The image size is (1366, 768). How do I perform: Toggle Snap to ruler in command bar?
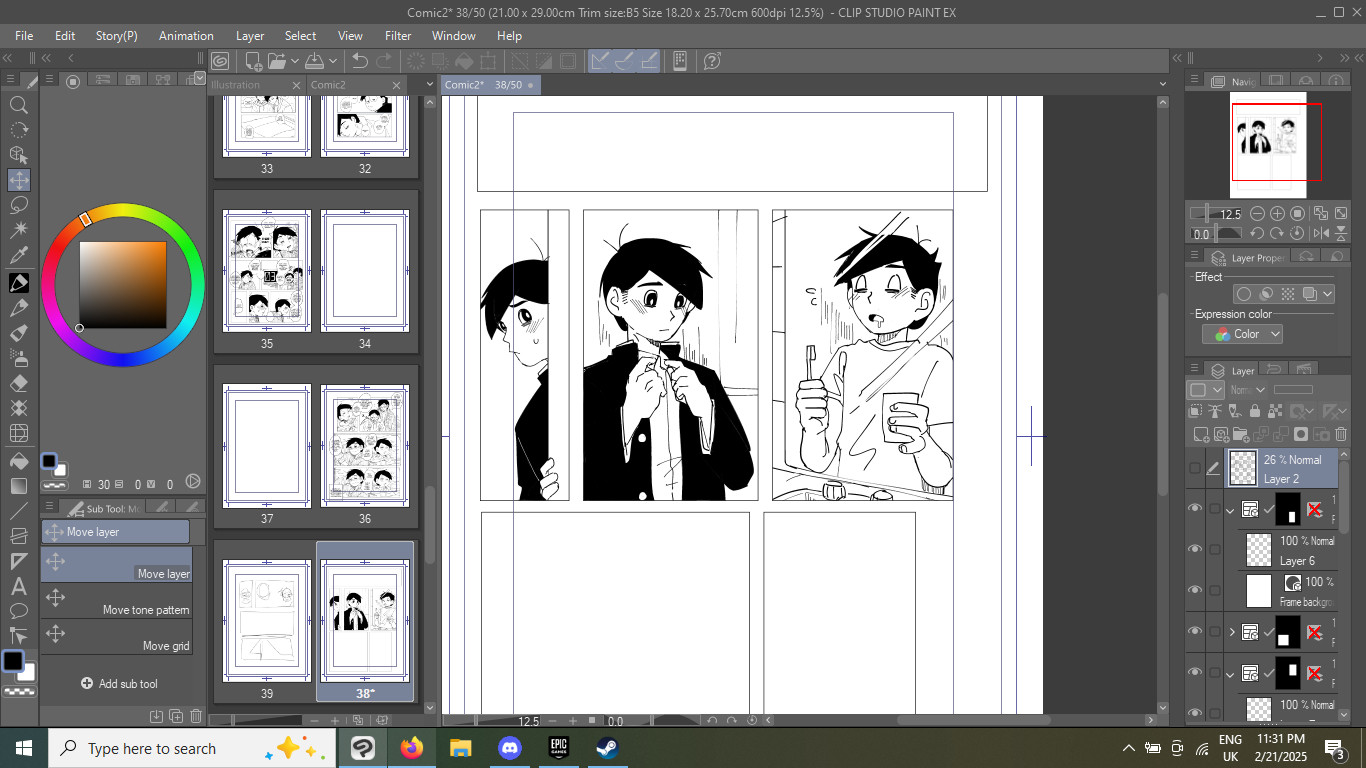[x=600, y=61]
